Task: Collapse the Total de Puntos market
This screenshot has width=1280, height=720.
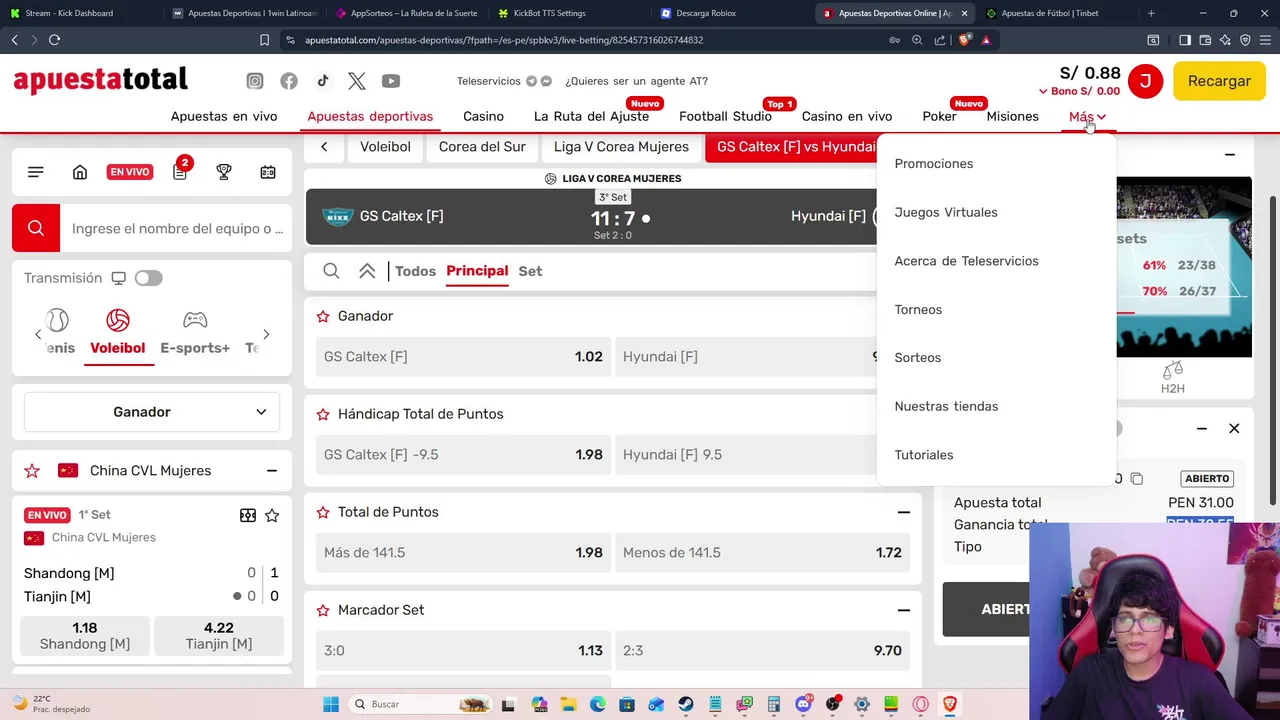Action: [904, 512]
